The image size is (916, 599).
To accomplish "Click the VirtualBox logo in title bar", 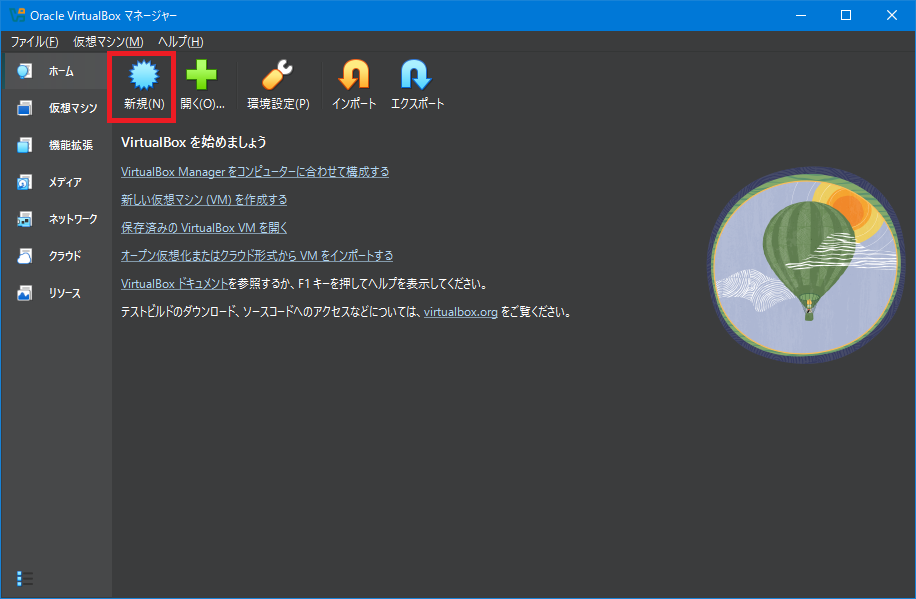I will (x=18, y=15).
